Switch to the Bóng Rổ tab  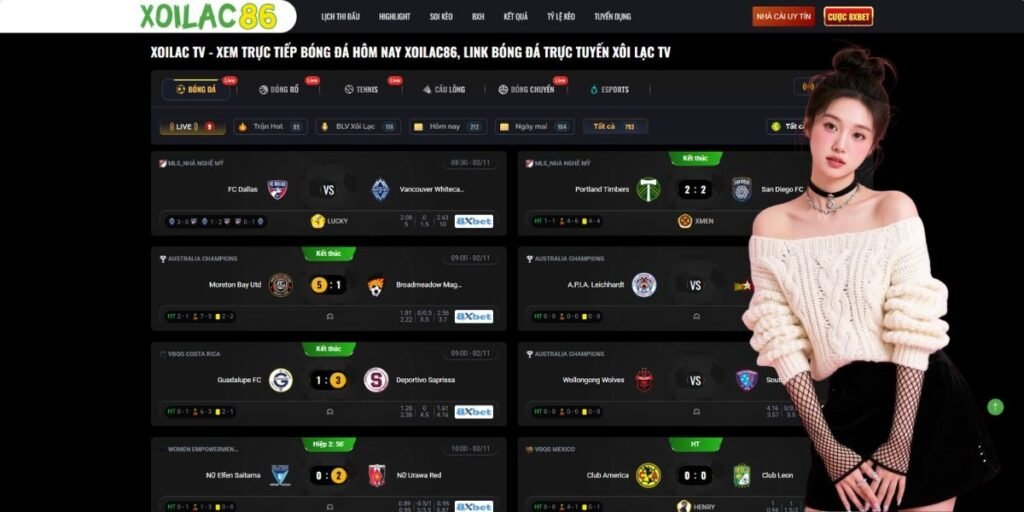coord(279,89)
